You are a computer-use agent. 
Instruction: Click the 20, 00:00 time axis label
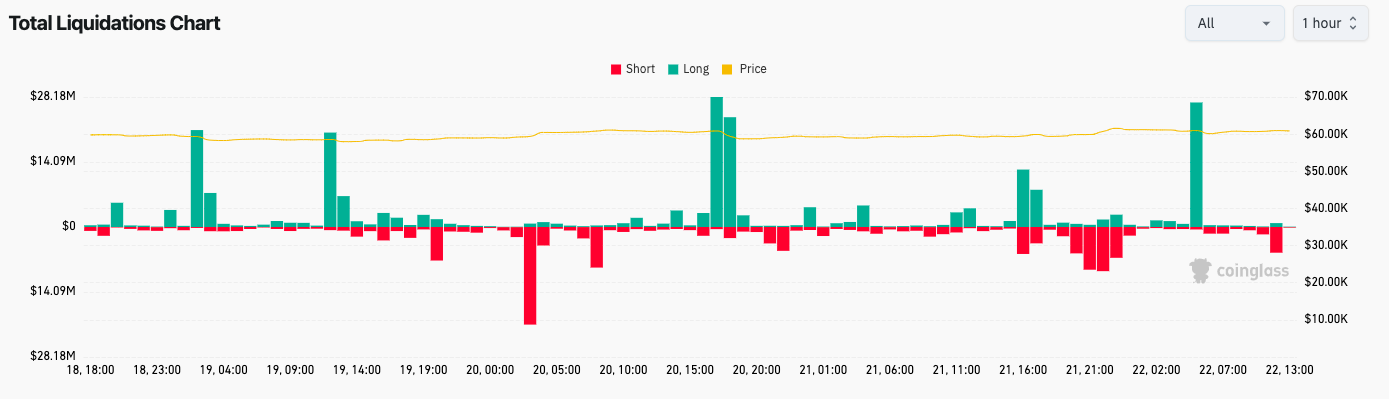click(490, 369)
